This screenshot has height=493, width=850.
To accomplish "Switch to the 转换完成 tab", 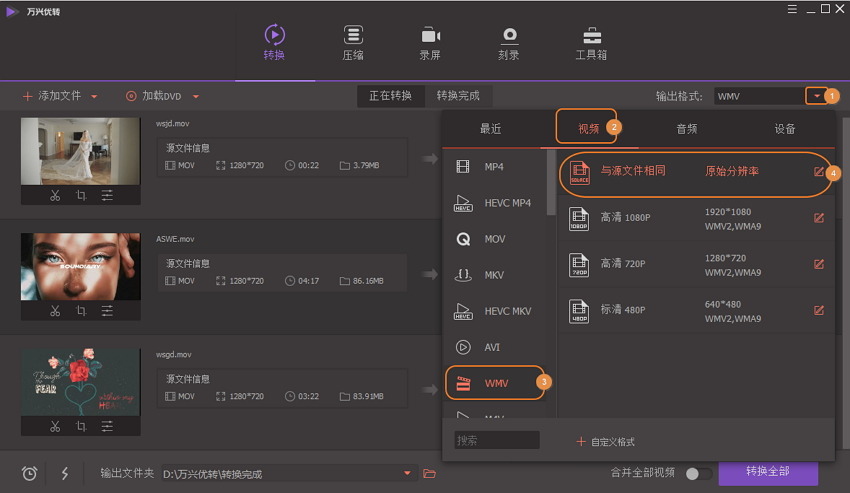I will click(458, 96).
